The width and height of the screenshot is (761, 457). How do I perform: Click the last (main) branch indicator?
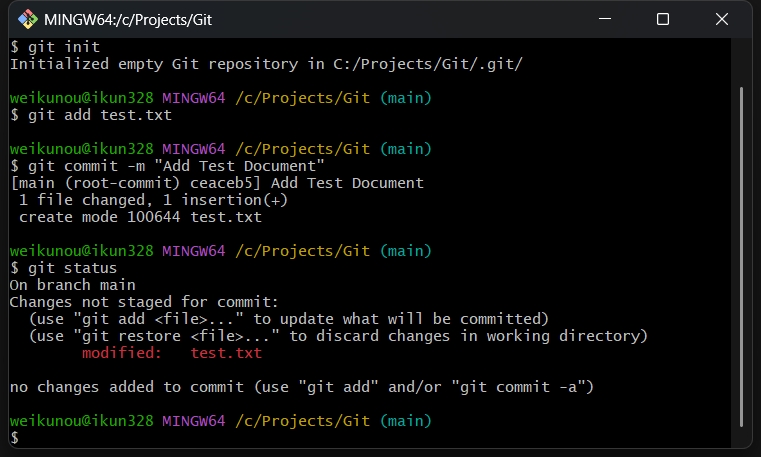[406, 421]
